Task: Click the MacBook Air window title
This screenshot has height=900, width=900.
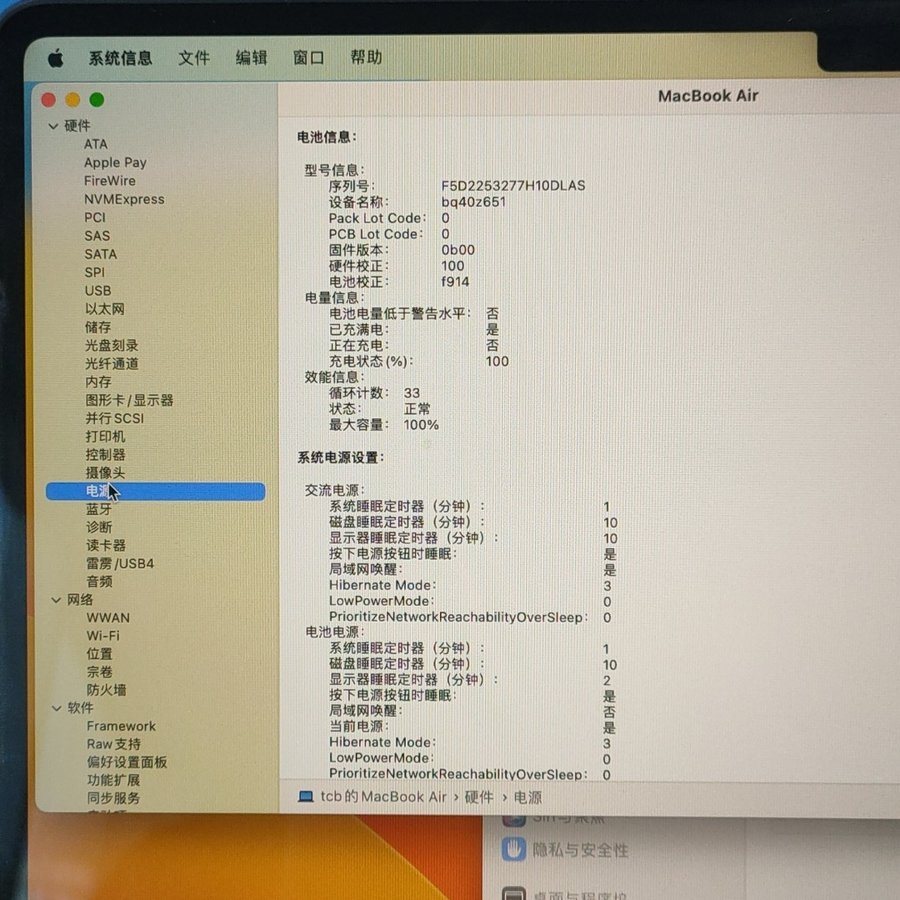Action: click(708, 96)
